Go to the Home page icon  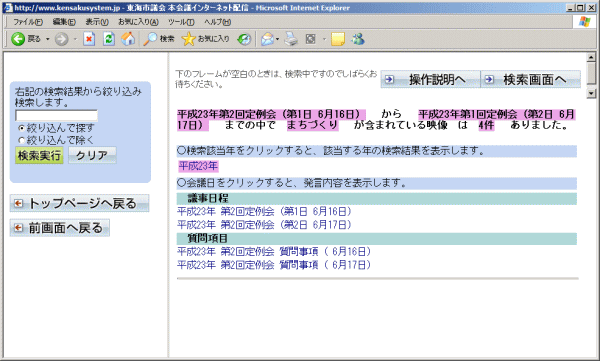click(128, 39)
